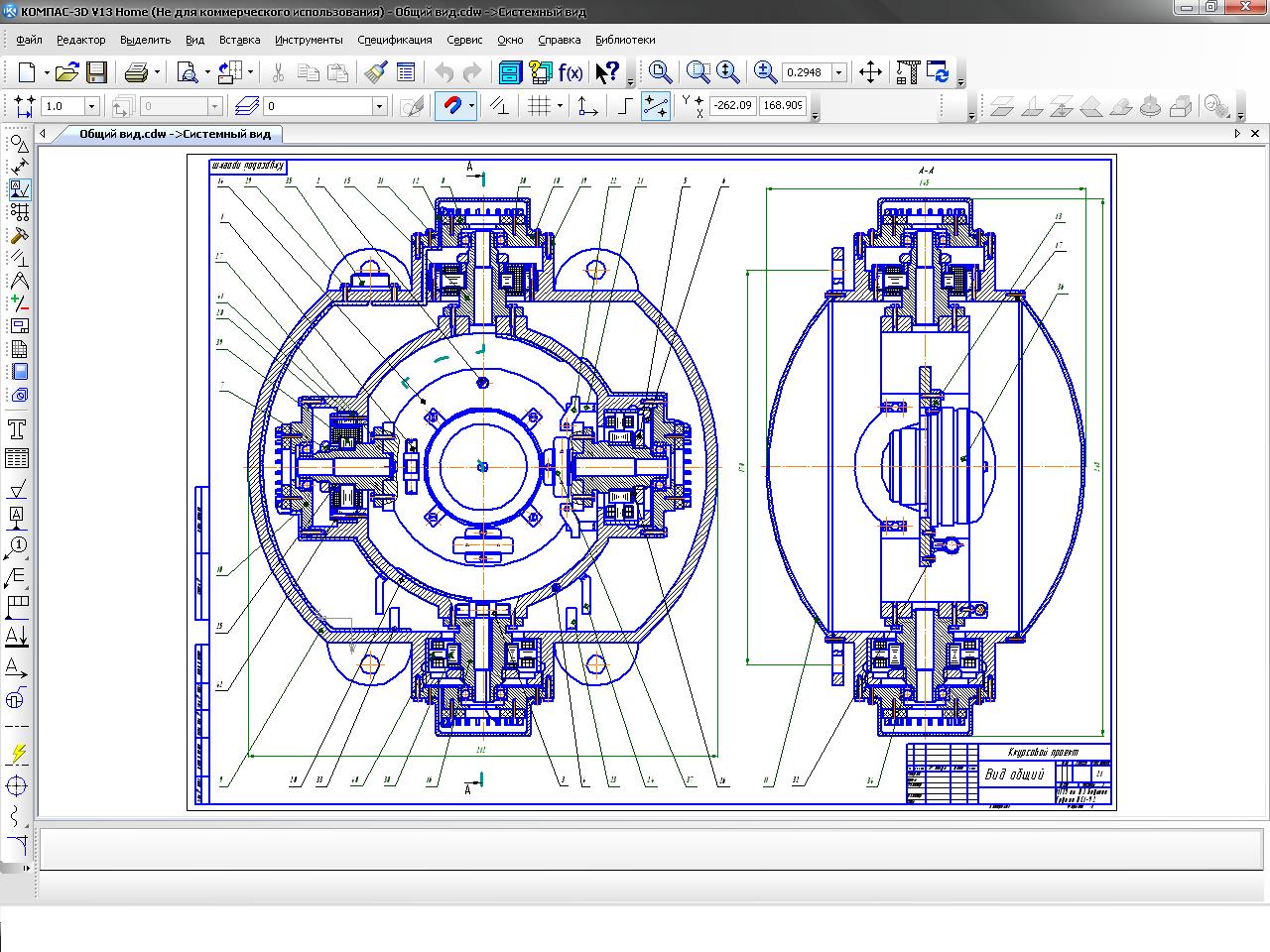Print the drawing using the printer icon
Screen dimensions: 1270x952
[x=136, y=72]
